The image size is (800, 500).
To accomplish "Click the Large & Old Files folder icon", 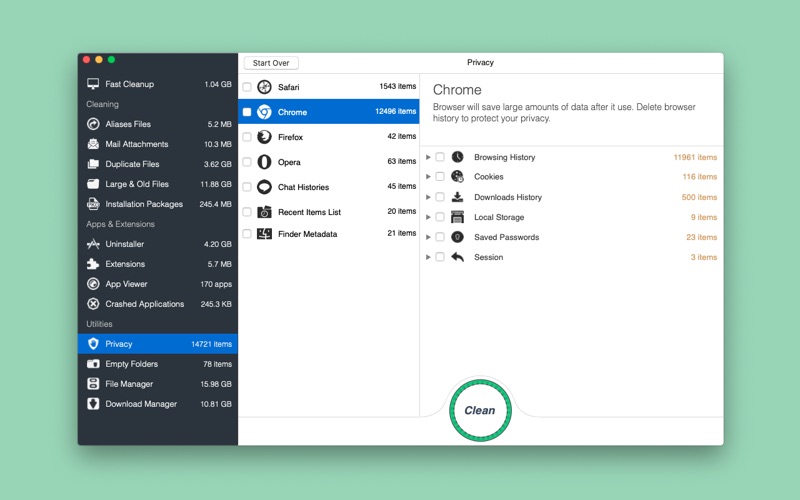I will pos(93,184).
